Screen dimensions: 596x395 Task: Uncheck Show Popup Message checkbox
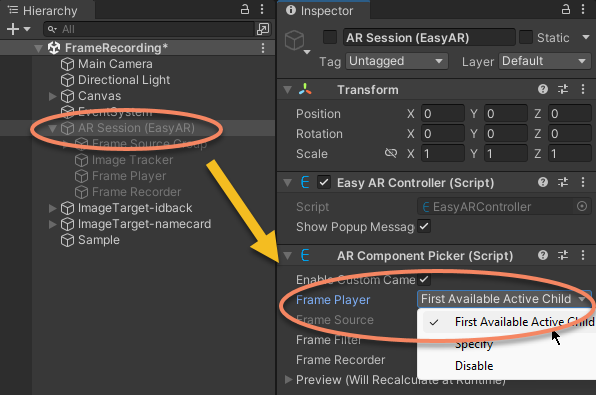(x=424, y=227)
